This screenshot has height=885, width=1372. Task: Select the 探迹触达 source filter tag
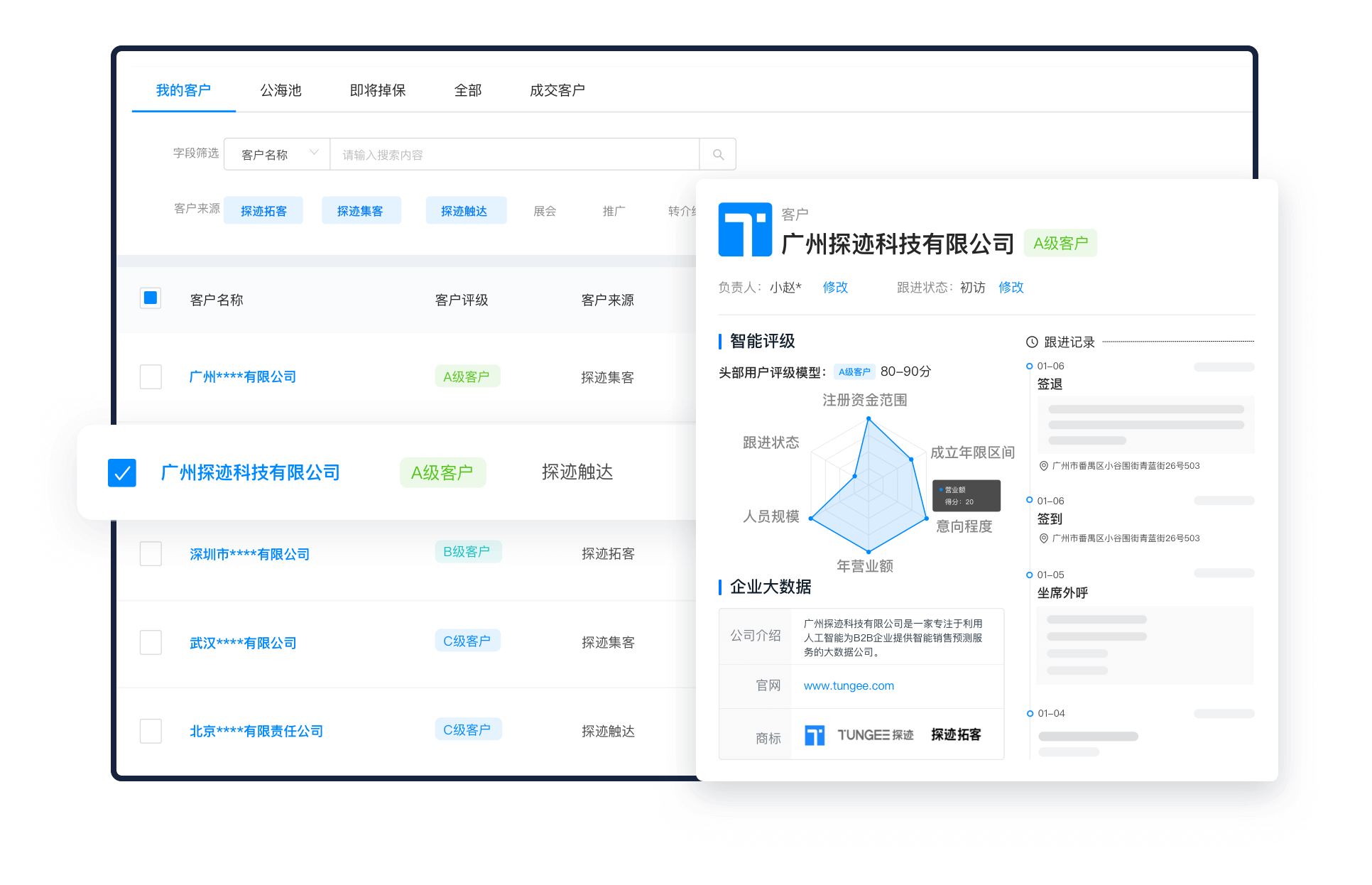[465, 211]
